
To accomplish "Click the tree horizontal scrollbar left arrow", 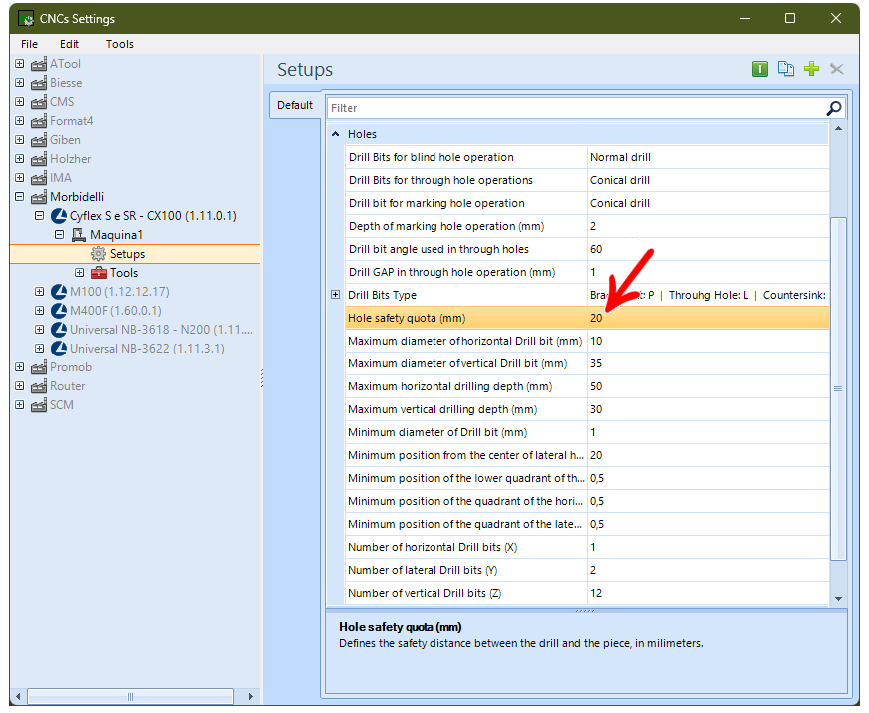I will click(18, 696).
